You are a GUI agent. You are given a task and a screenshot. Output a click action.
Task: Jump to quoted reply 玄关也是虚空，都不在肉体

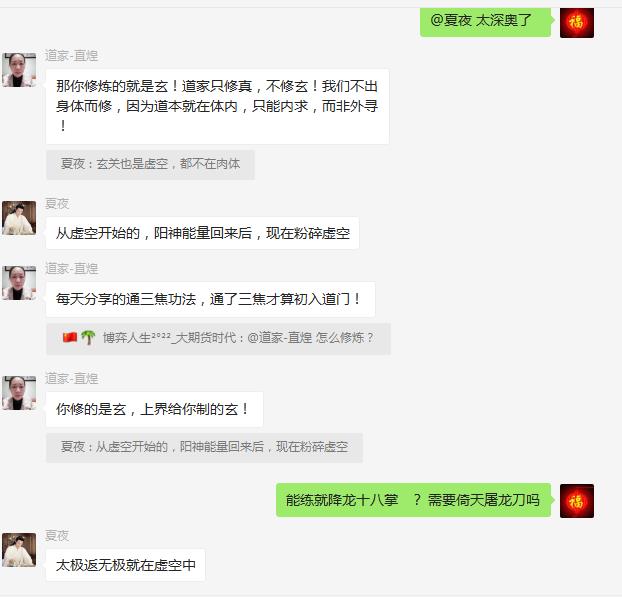[150, 164]
